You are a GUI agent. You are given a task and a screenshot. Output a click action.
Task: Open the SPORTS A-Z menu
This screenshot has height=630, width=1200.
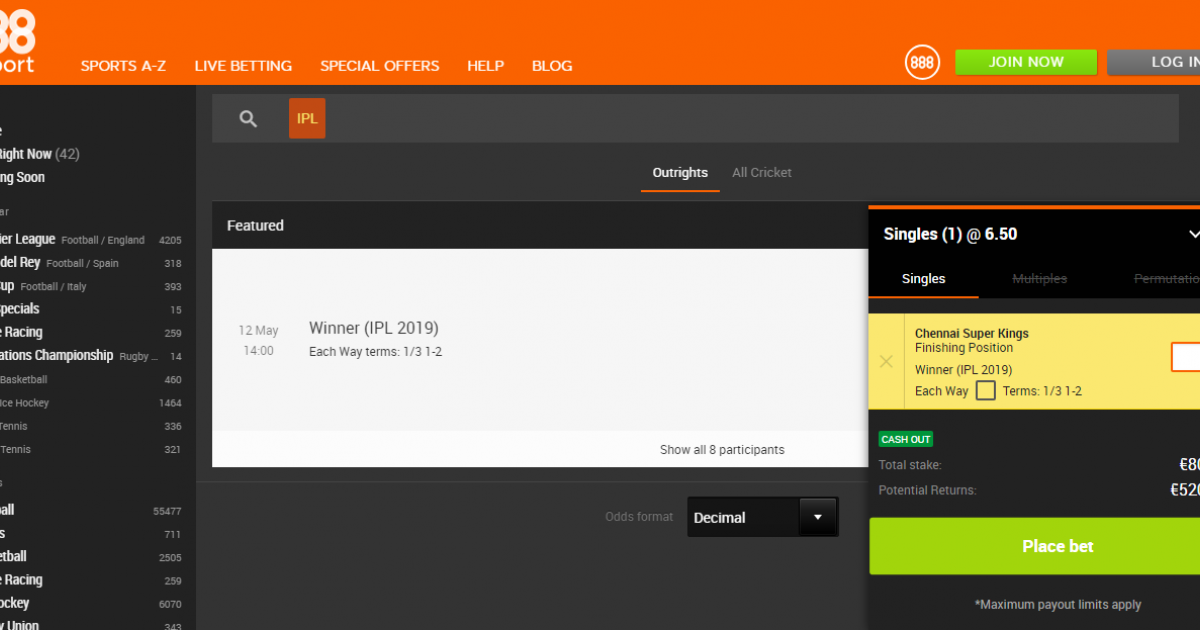[x=123, y=66]
